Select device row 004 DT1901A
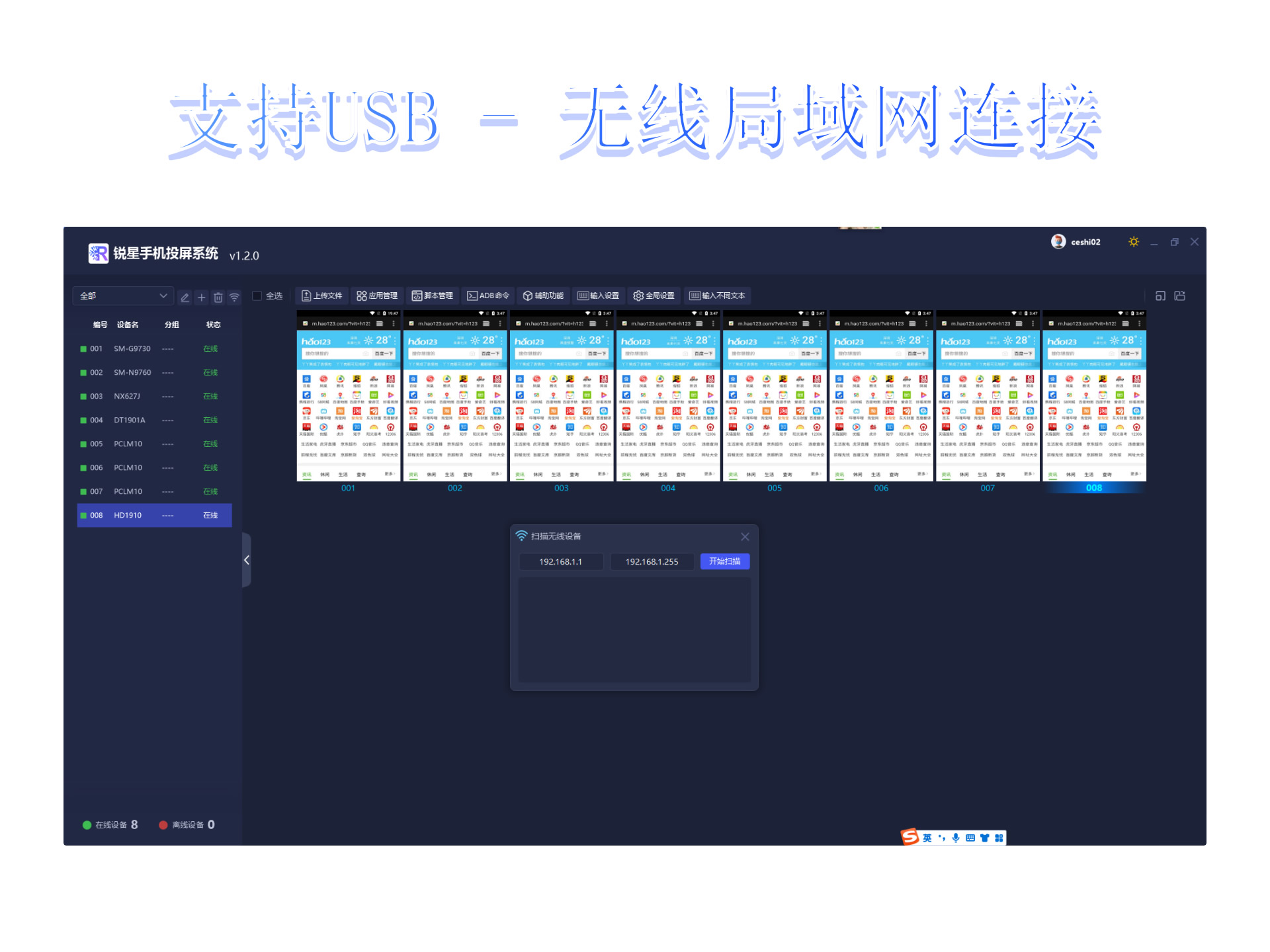1270x952 pixels. (154, 420)
